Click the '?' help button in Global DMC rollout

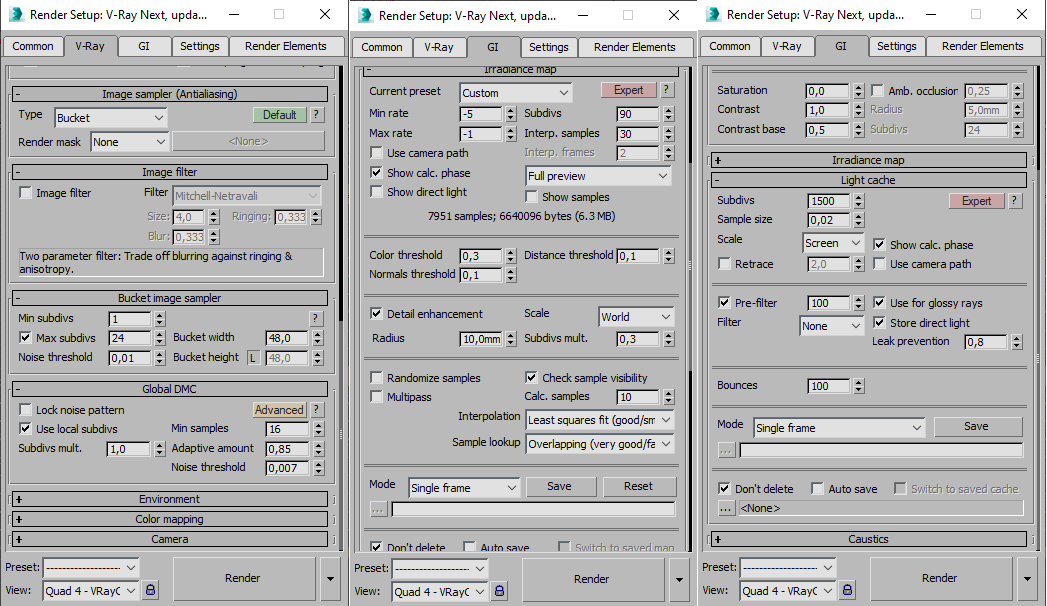tap(317, 410)
